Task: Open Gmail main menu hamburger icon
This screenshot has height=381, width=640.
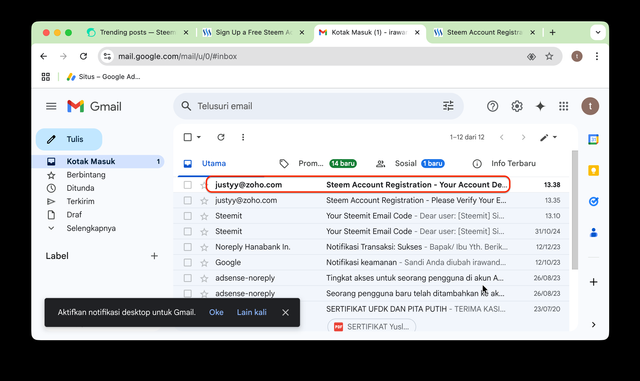Action: 51,107
